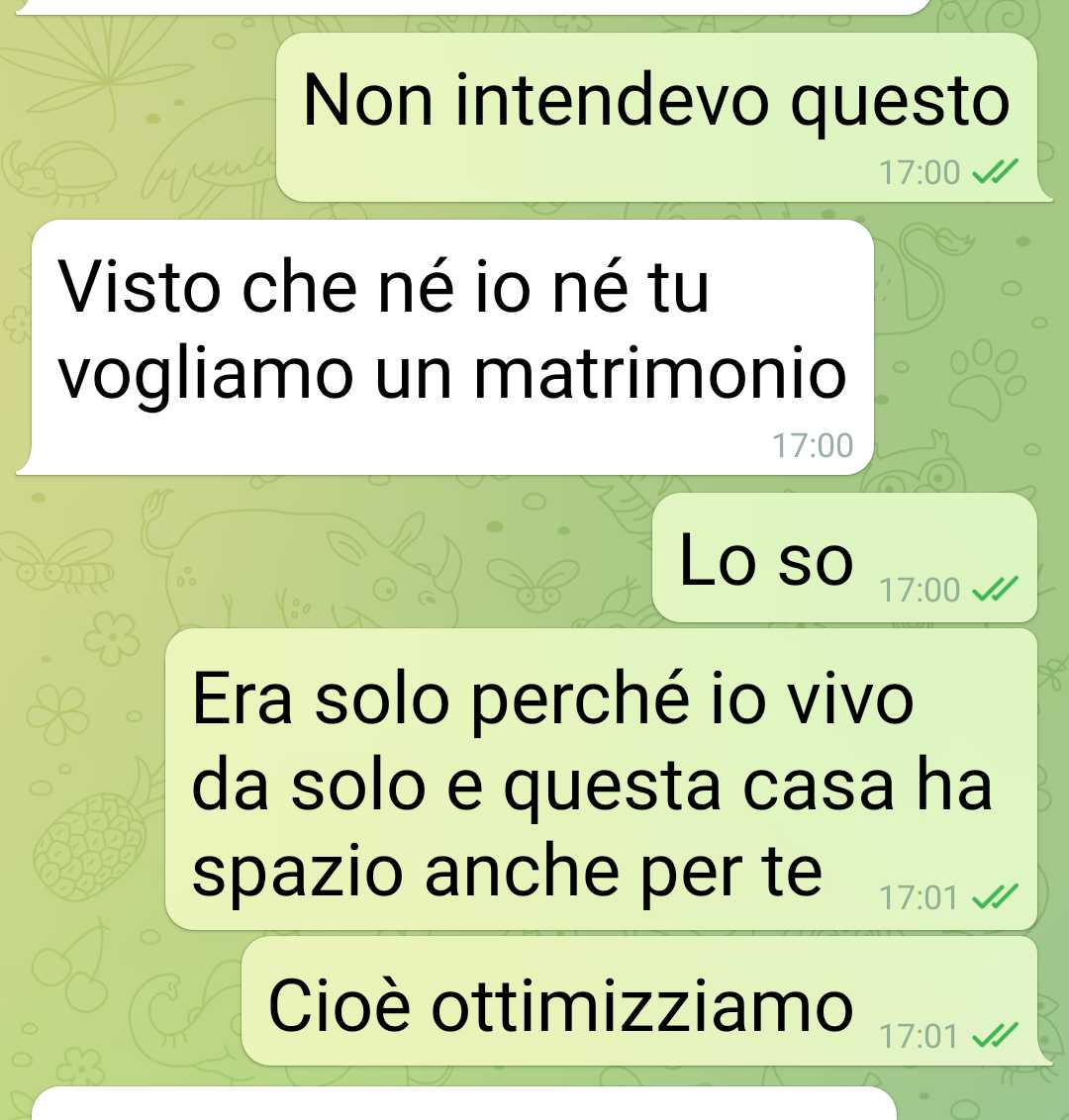Tap the partially visible white bubble at the top
Image resolution: width=1069 pixels, height=1120 pixels.
click(473, 6)
